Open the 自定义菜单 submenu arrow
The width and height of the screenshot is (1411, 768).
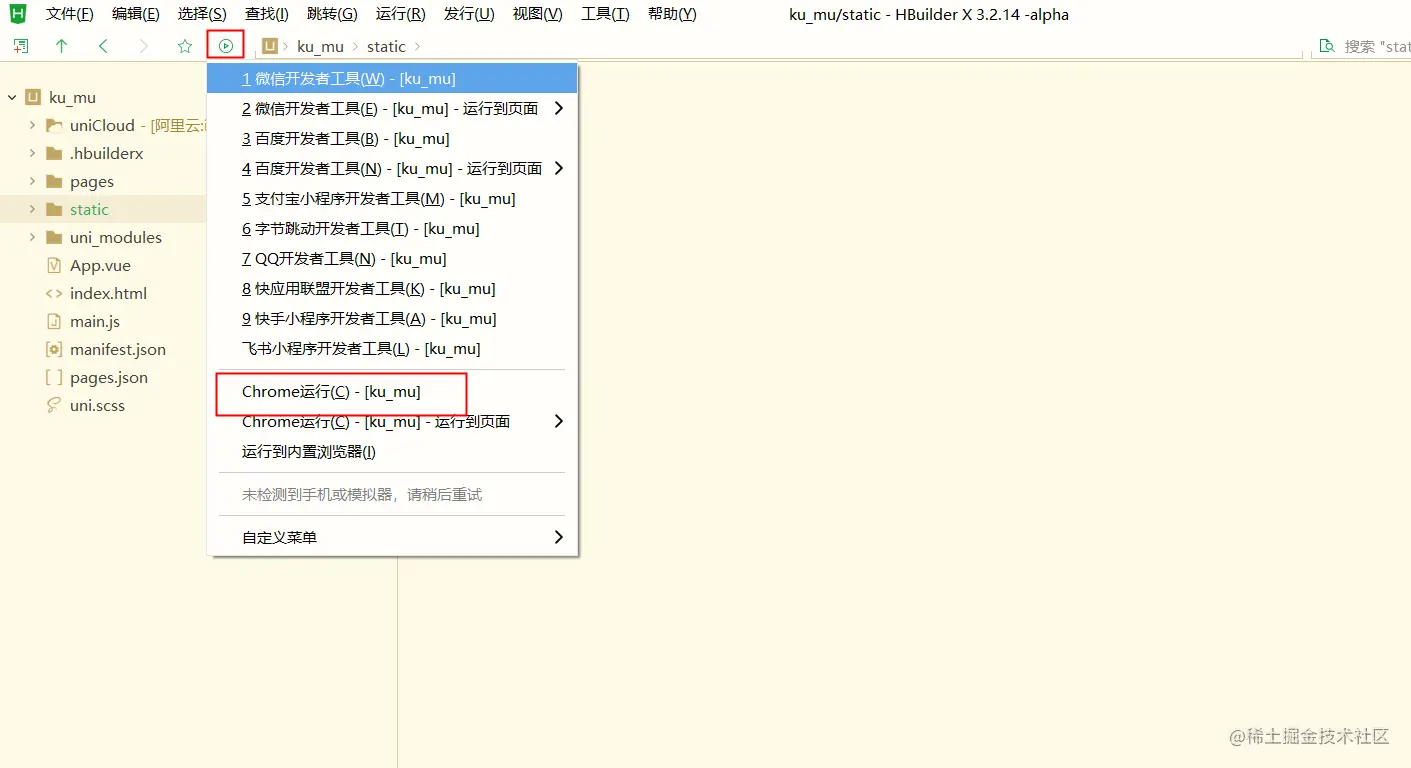559,537
